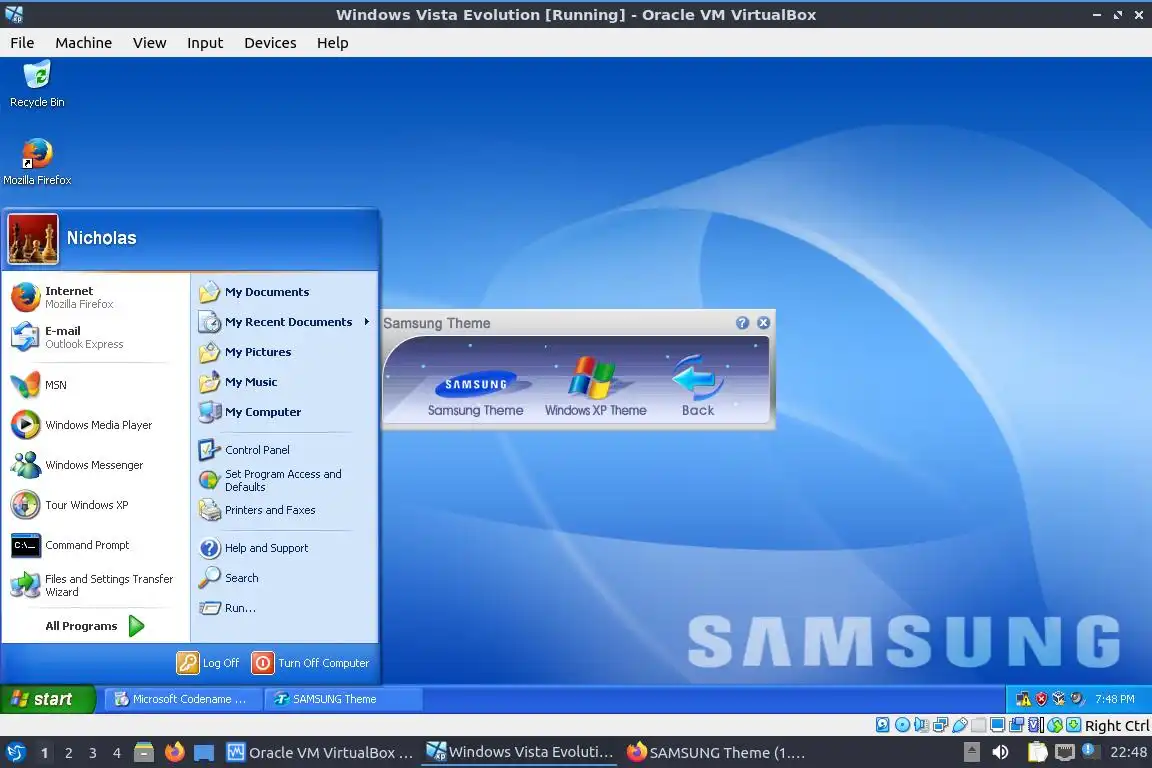Viewport: 1152px width, 768px height.
Task: Start Tour Windows XP
Action: point(96,505)
